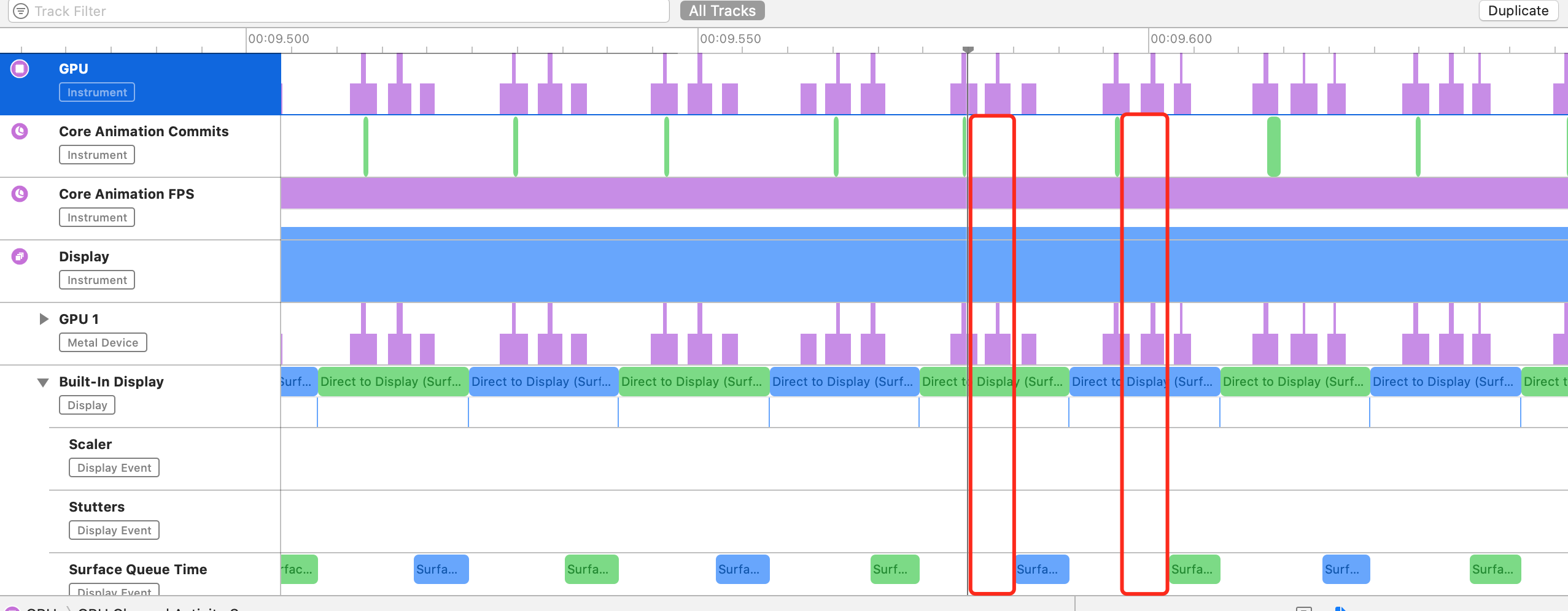The image size is (1568, 611).
Task: Select the Core Animation Commits track label
Action: pos(144,131)
